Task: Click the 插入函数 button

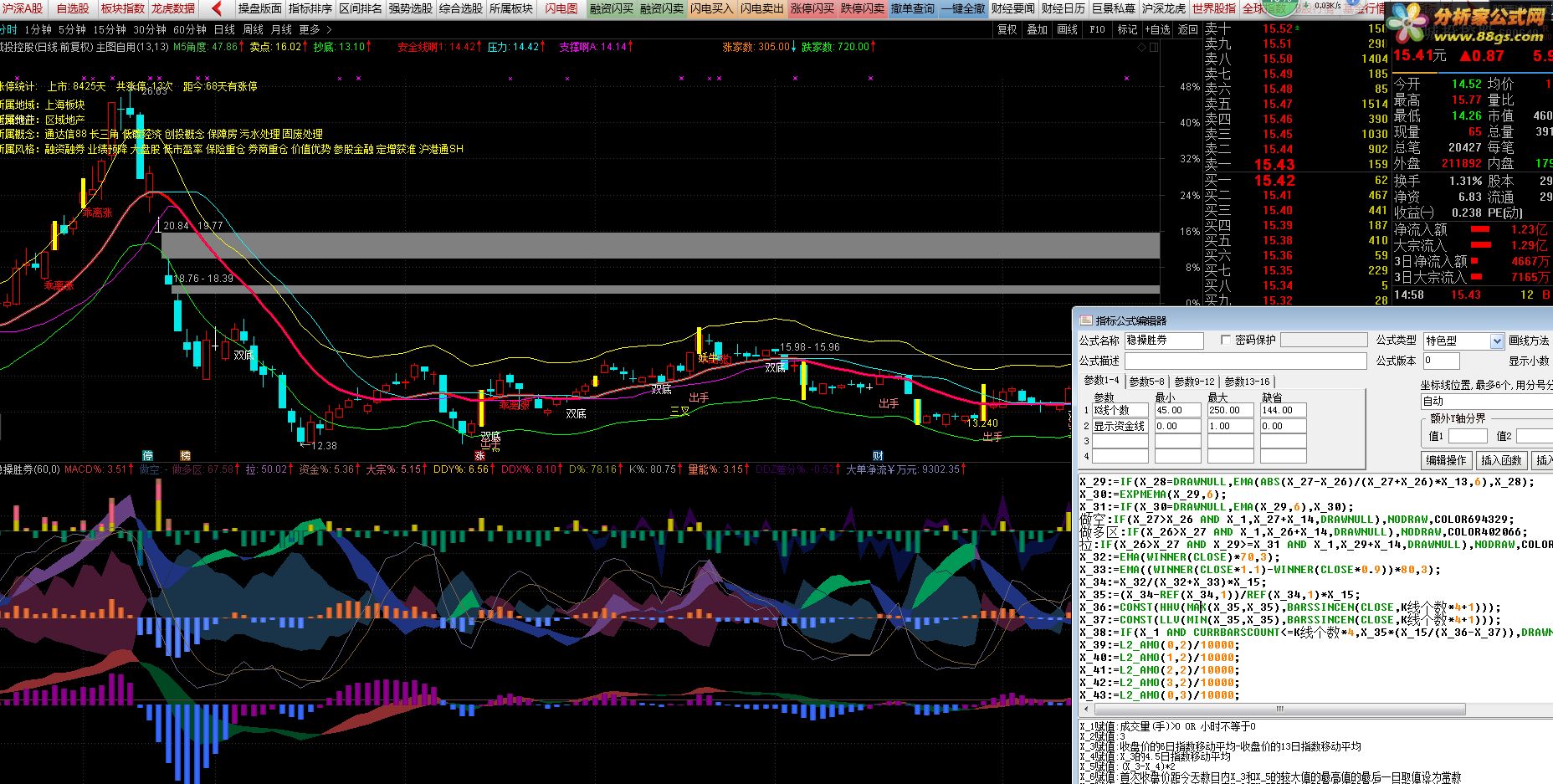Action: pyautogui.click(x=1501, y=460)
